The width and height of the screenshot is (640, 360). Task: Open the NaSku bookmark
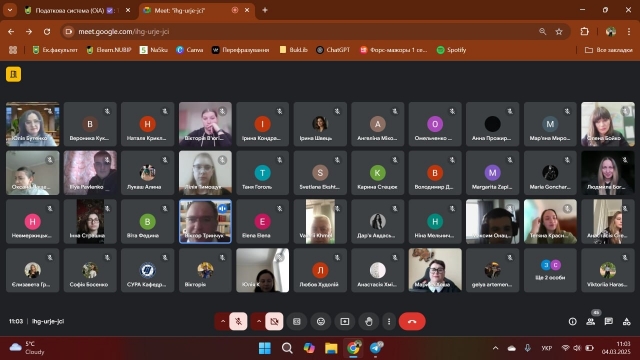154,50
